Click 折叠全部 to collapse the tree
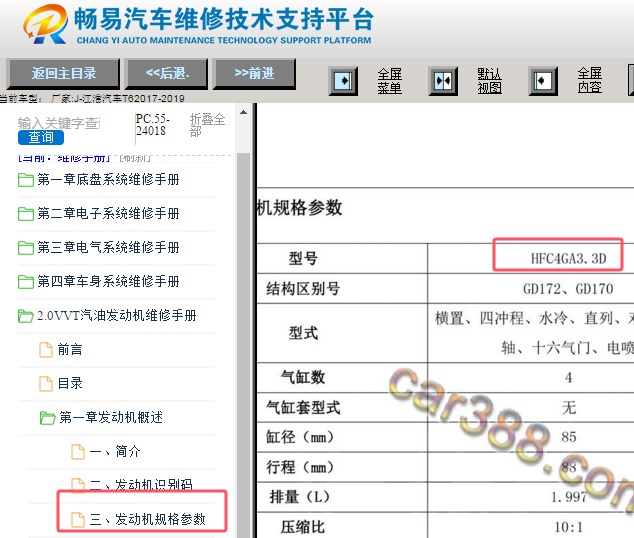 click(x=207, y=125)
